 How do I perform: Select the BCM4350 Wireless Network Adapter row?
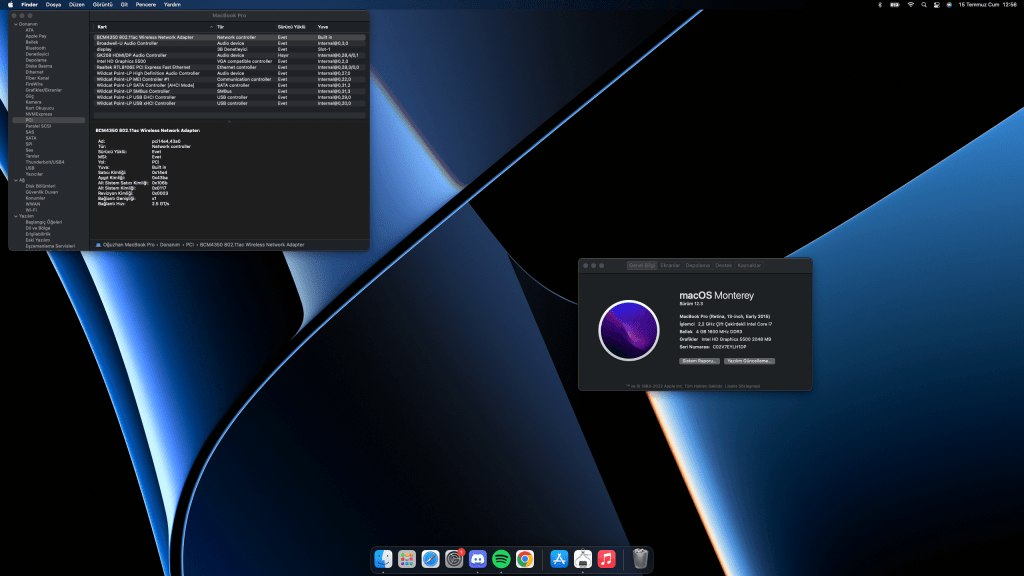(229, 37)
